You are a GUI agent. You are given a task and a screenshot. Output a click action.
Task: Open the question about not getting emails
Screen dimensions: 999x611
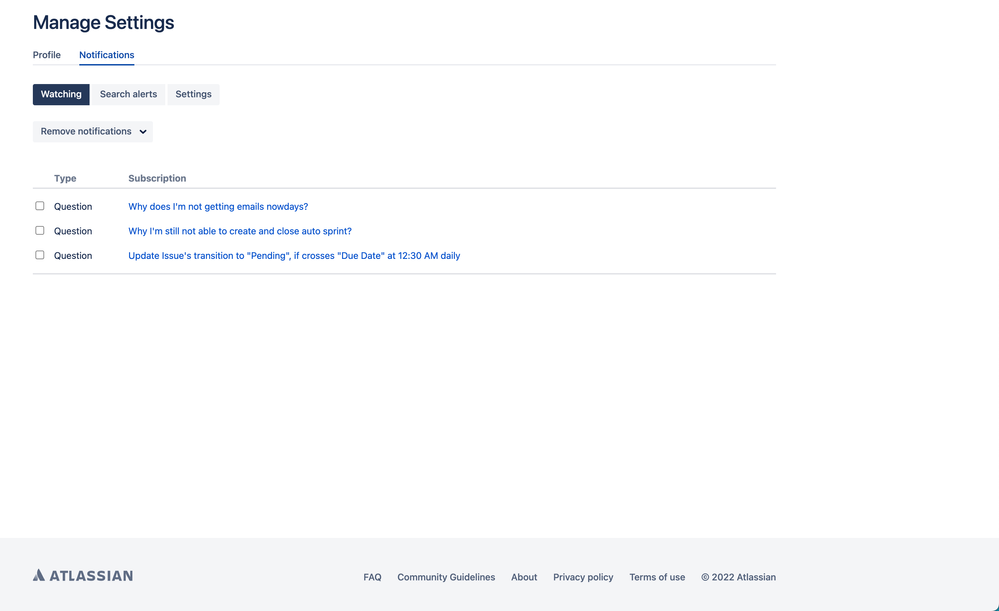[218, 206]
